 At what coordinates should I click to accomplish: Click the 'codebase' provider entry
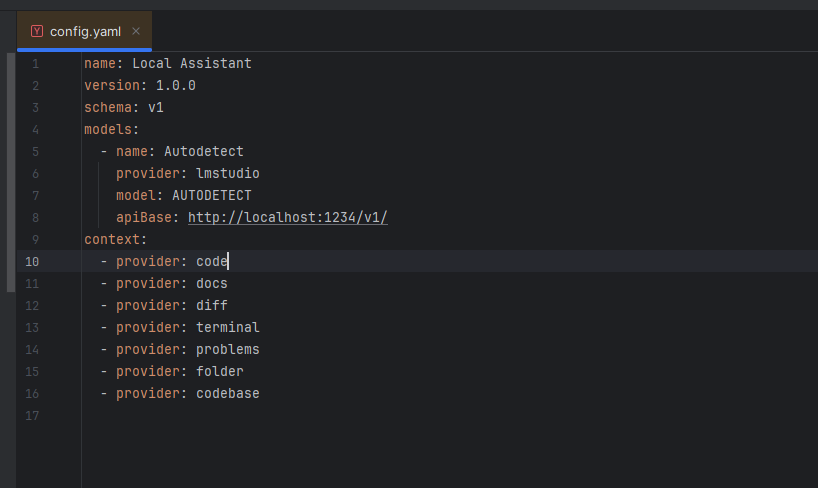pyautogui.click(x=227, y=393)
